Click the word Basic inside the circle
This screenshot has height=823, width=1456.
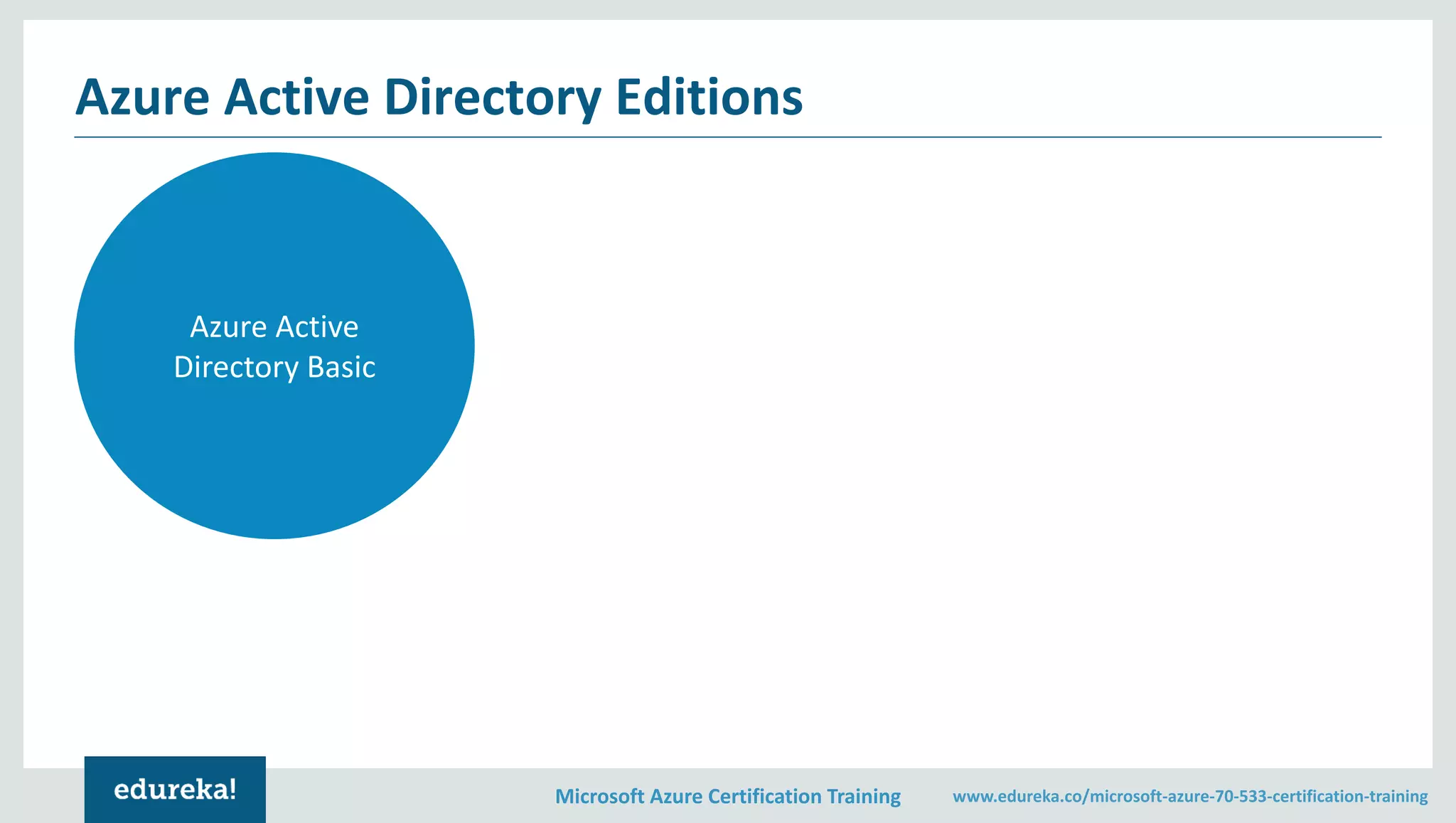pos(341,368)
